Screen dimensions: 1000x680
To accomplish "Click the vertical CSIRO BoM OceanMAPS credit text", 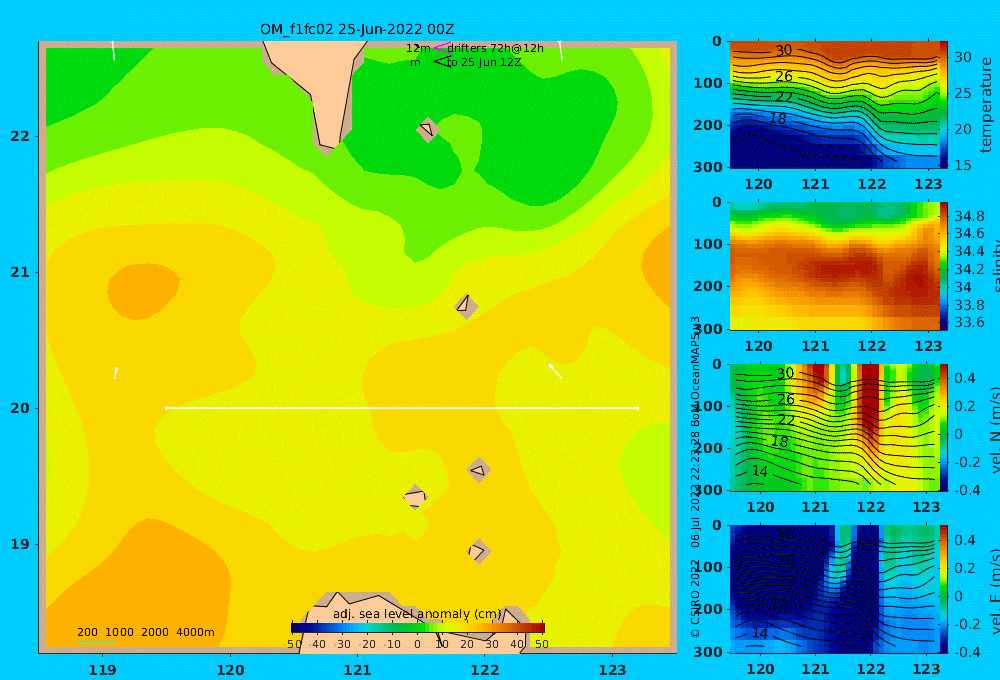I will tap(695, 477).
